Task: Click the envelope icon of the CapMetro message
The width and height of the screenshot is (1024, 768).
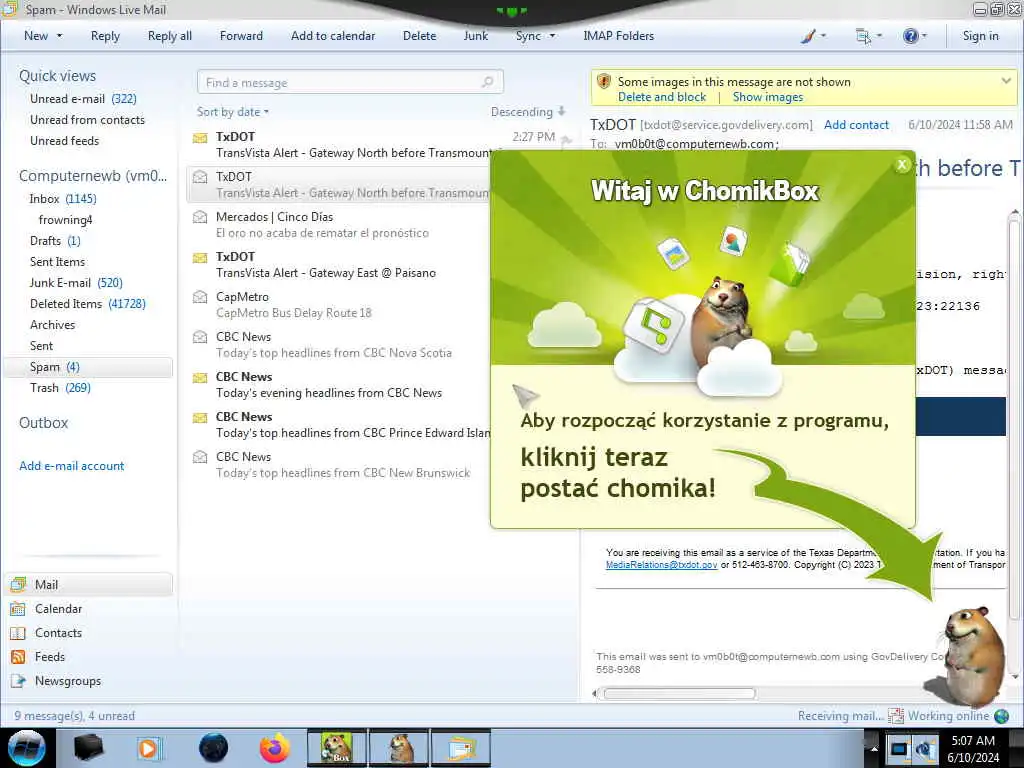Action: [x=200, y=297]
